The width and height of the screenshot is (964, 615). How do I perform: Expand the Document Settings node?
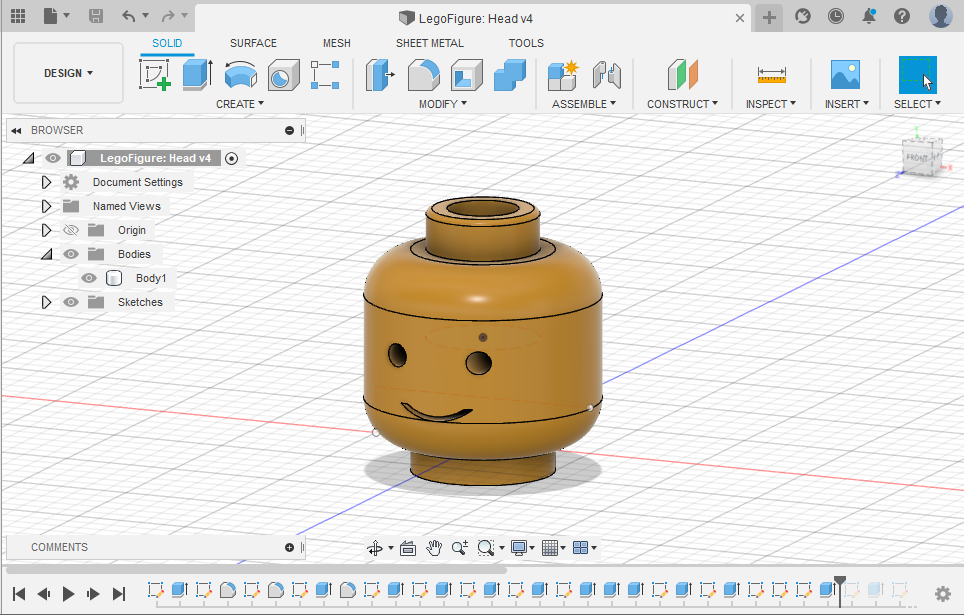[46, 182]
